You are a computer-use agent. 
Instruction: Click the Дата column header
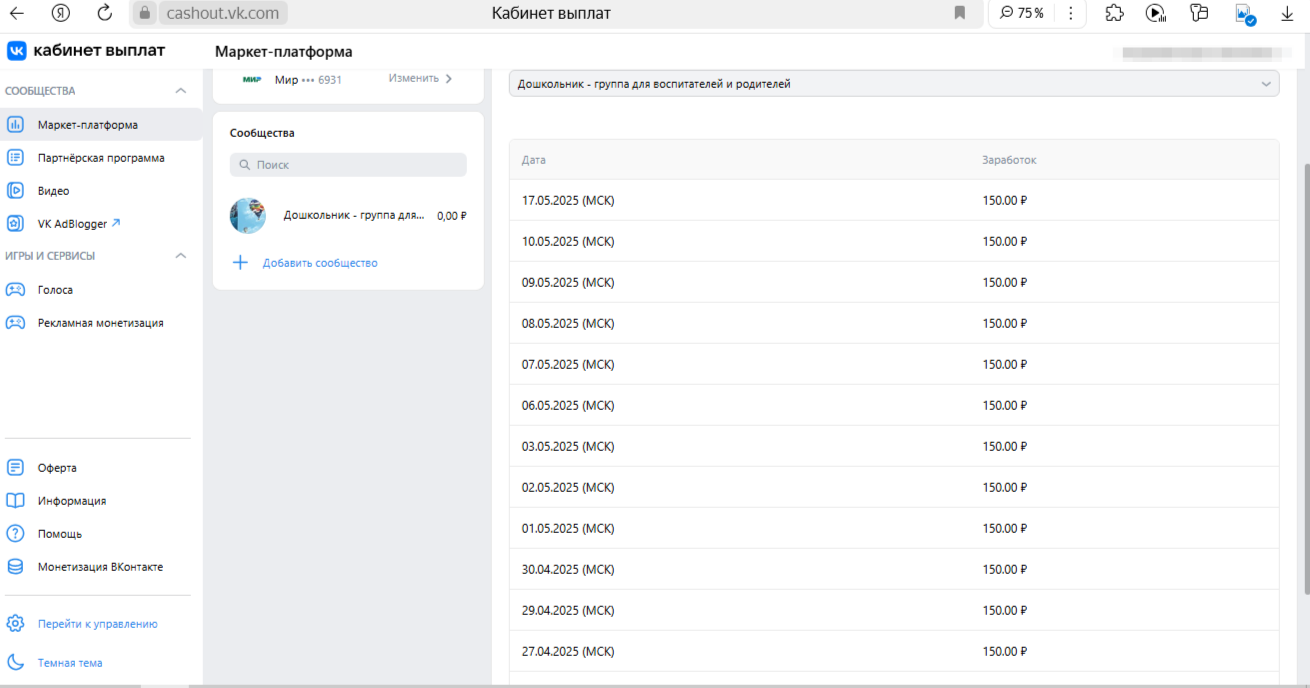534,160
